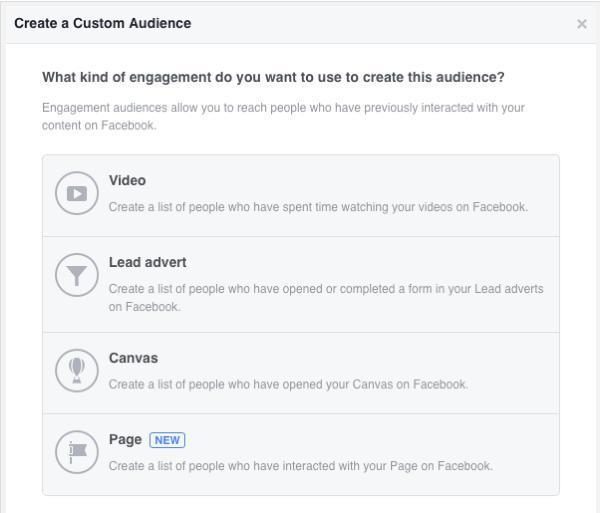Click the Video description about watching videos
This screenshot has width=600, height=513.
click(318, 207)
